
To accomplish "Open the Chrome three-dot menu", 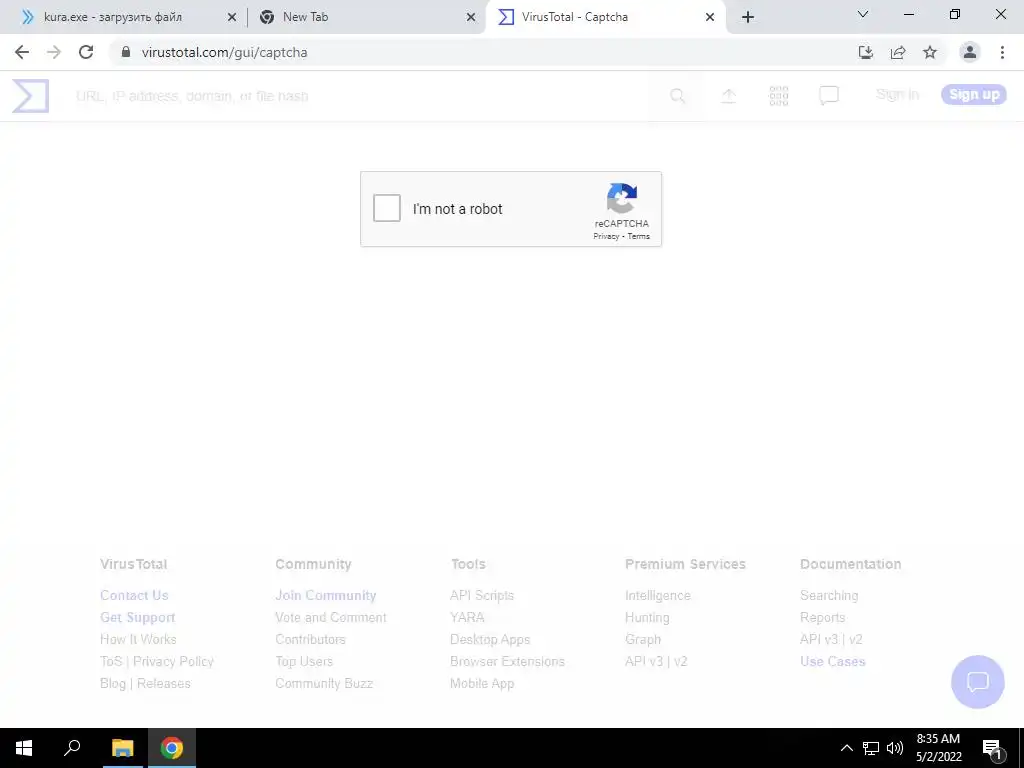I will [1002, 52].
